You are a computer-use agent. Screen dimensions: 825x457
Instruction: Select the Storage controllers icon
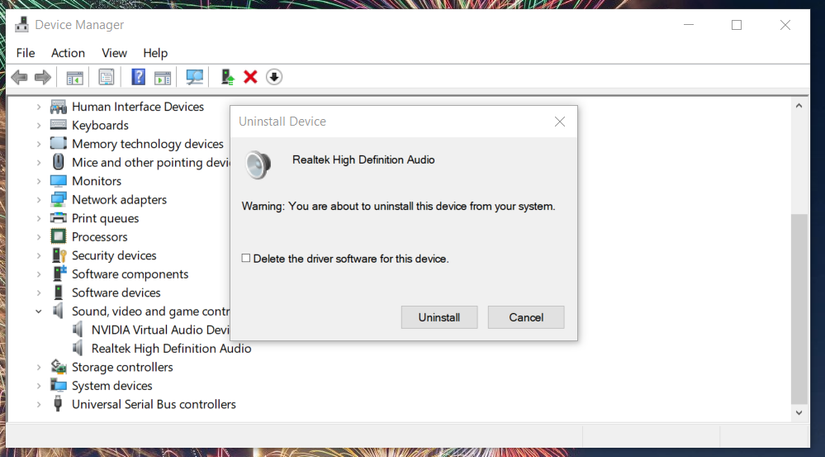click(x=58, y=367)
